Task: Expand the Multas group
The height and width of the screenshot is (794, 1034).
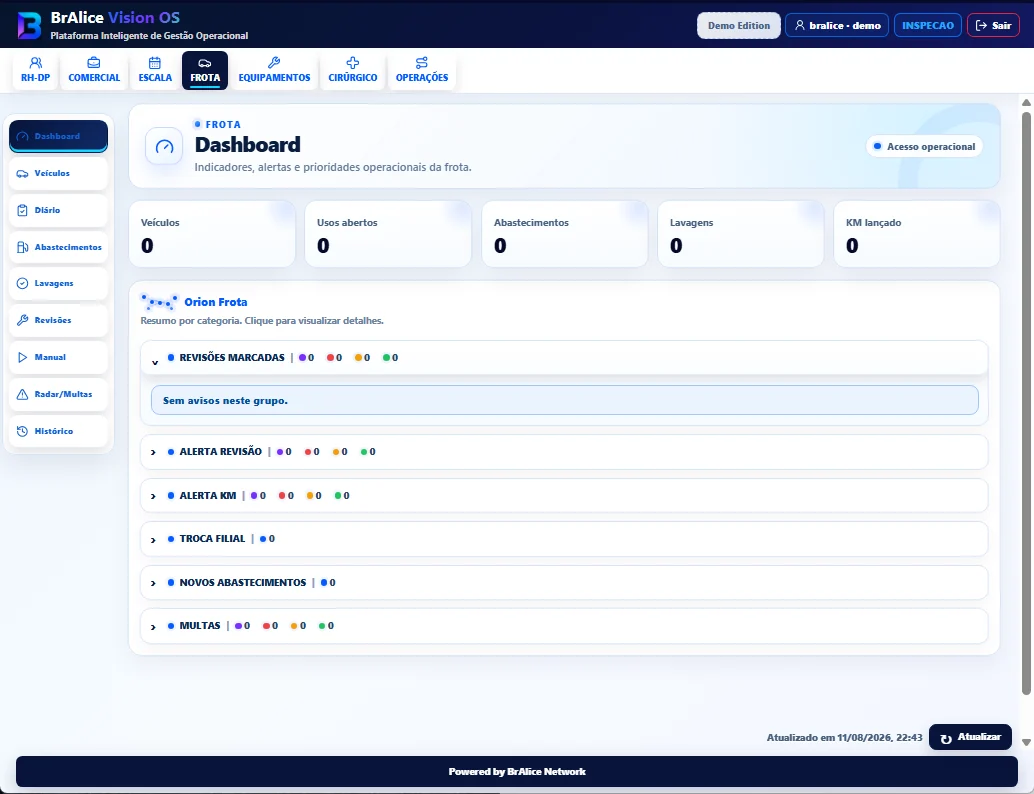Action: point(564,626)
